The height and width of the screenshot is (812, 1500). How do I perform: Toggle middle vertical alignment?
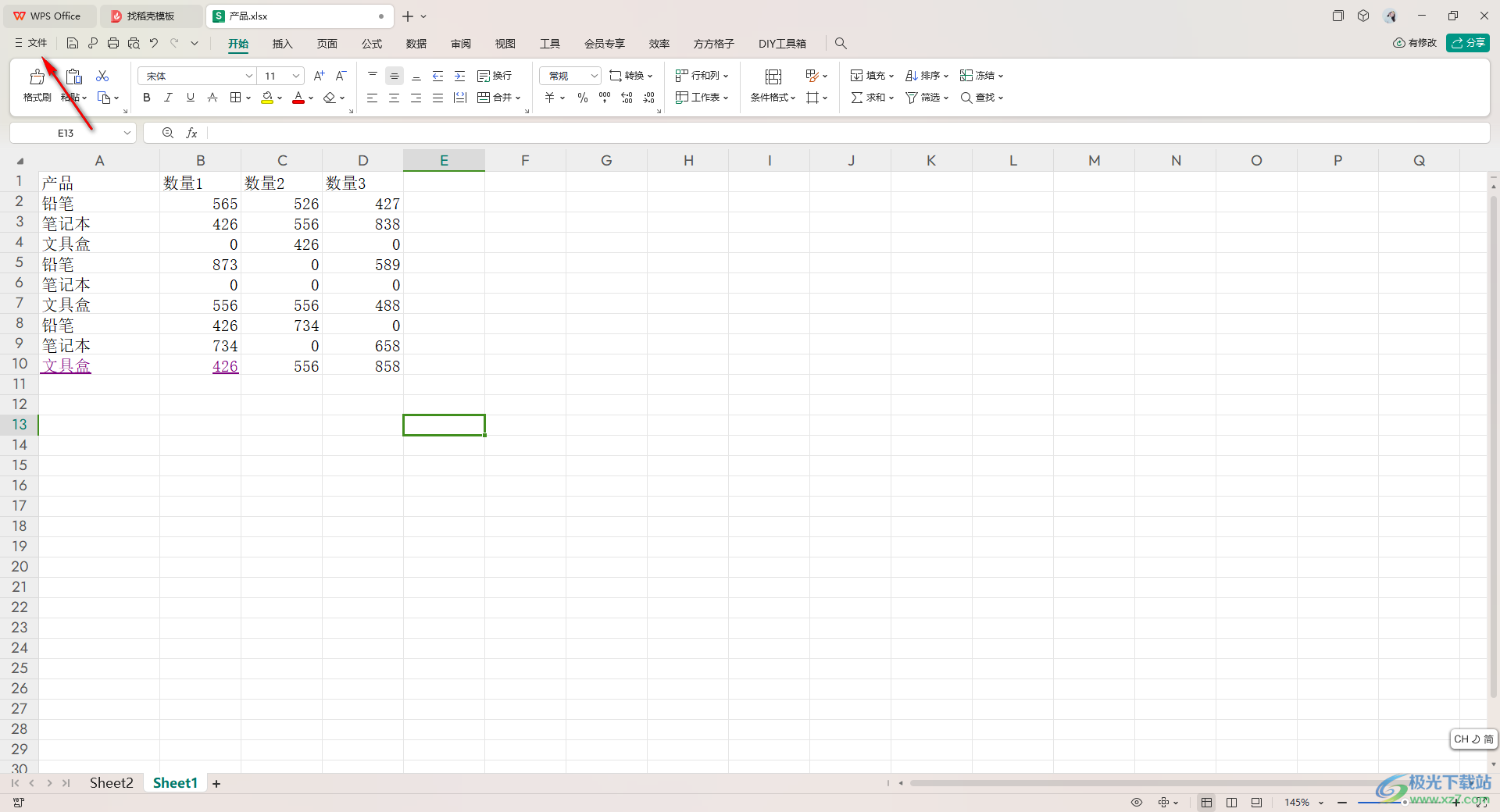point(395,76)
